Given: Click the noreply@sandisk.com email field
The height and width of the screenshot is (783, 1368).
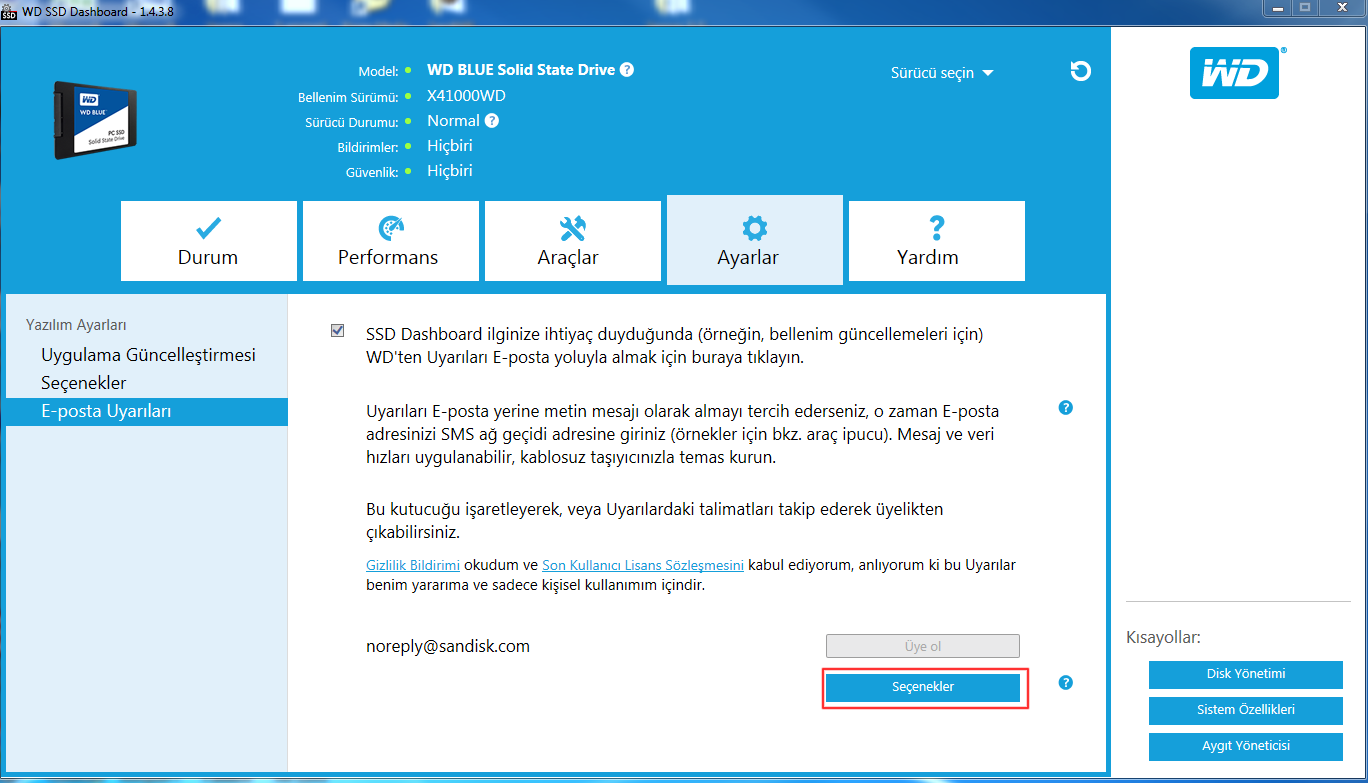Looking at the screenshot, I should click(x=448, y=646).
